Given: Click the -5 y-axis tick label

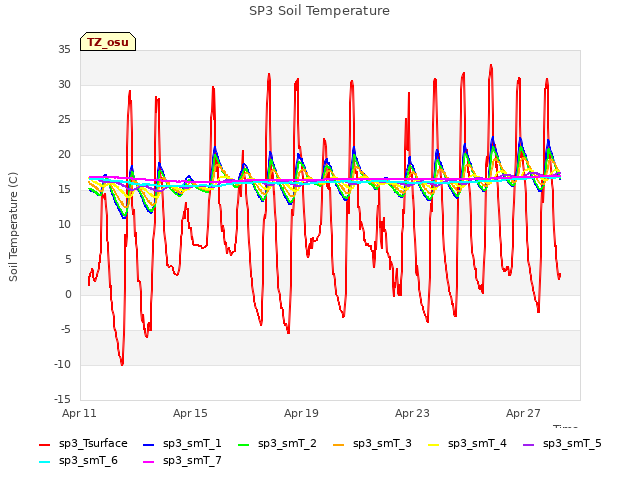Looking at the screenshot, I should click(x=66, y=330).
